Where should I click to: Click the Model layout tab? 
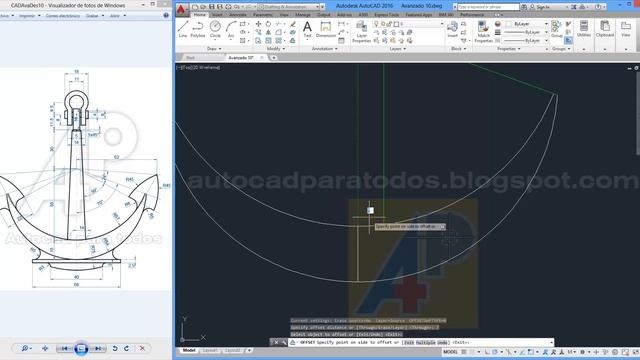(189, 351)
